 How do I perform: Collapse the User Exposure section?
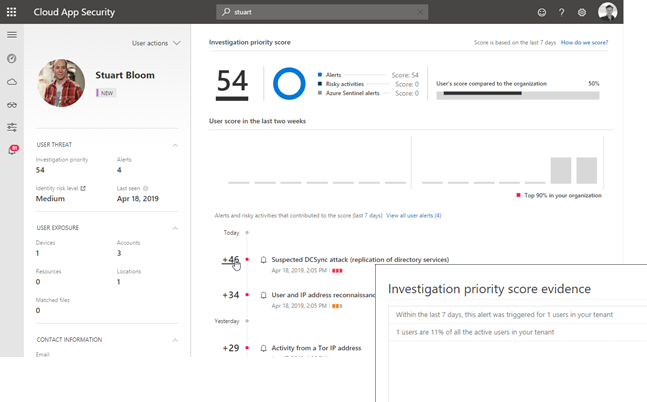coord(176,228)
